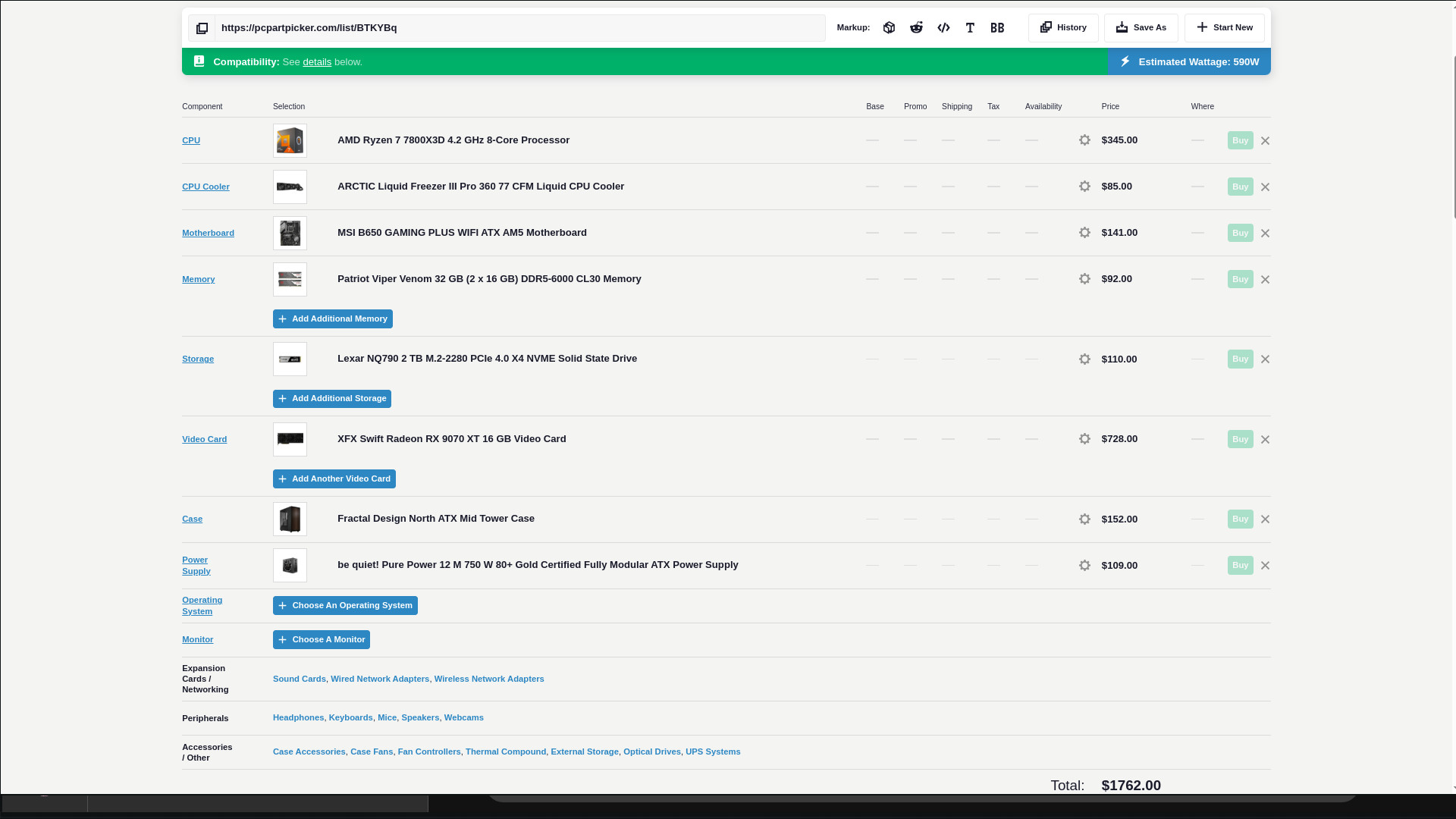Open the Patriot Viper Venom memory product name
The width and height of the screenshot is (1456, 819).
[489, 279]
